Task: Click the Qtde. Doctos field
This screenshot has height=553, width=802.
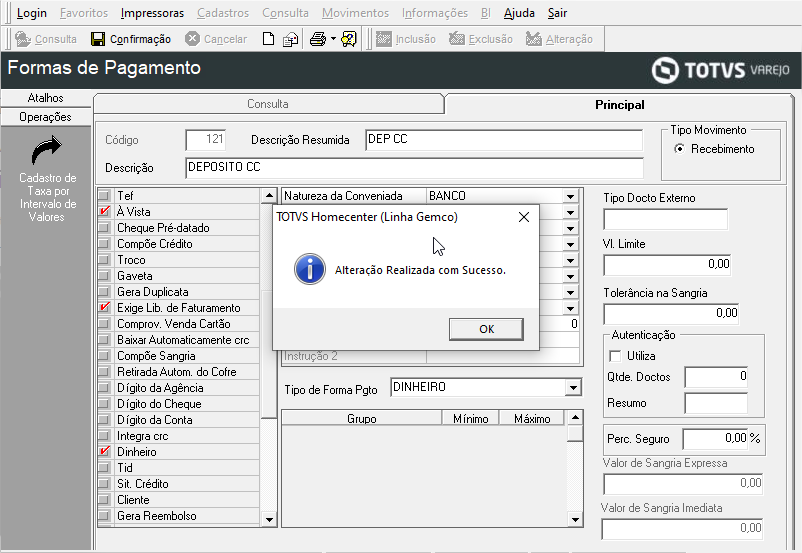Action: (716, 377)
